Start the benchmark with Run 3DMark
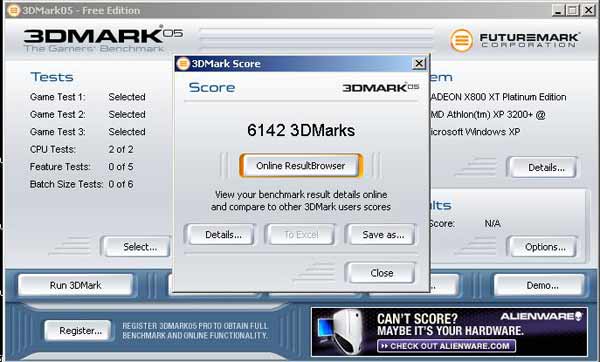The width and height of the screenshot is (600, 362). coord(76,285)
